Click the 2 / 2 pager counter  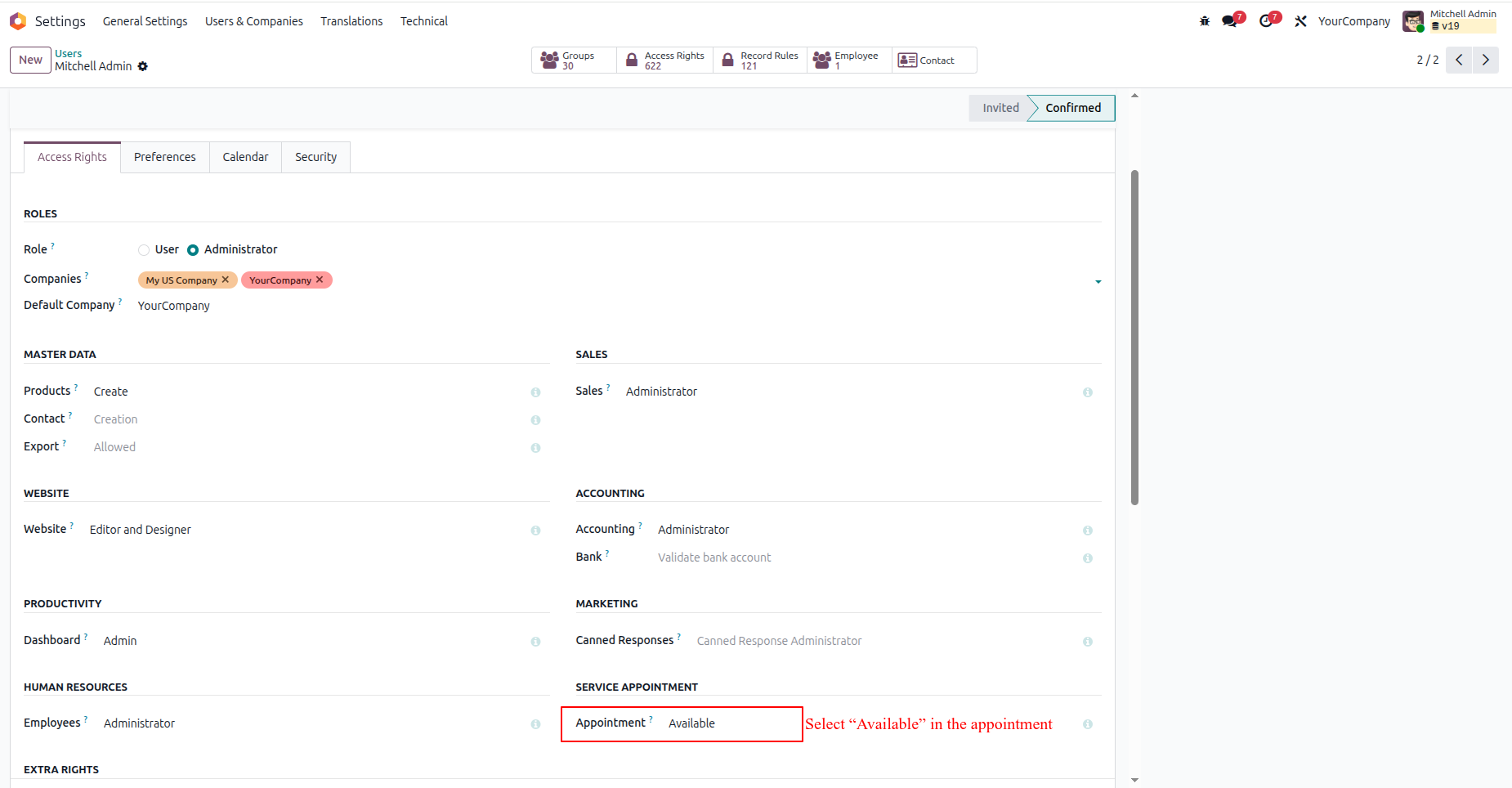click(1427, 60)
